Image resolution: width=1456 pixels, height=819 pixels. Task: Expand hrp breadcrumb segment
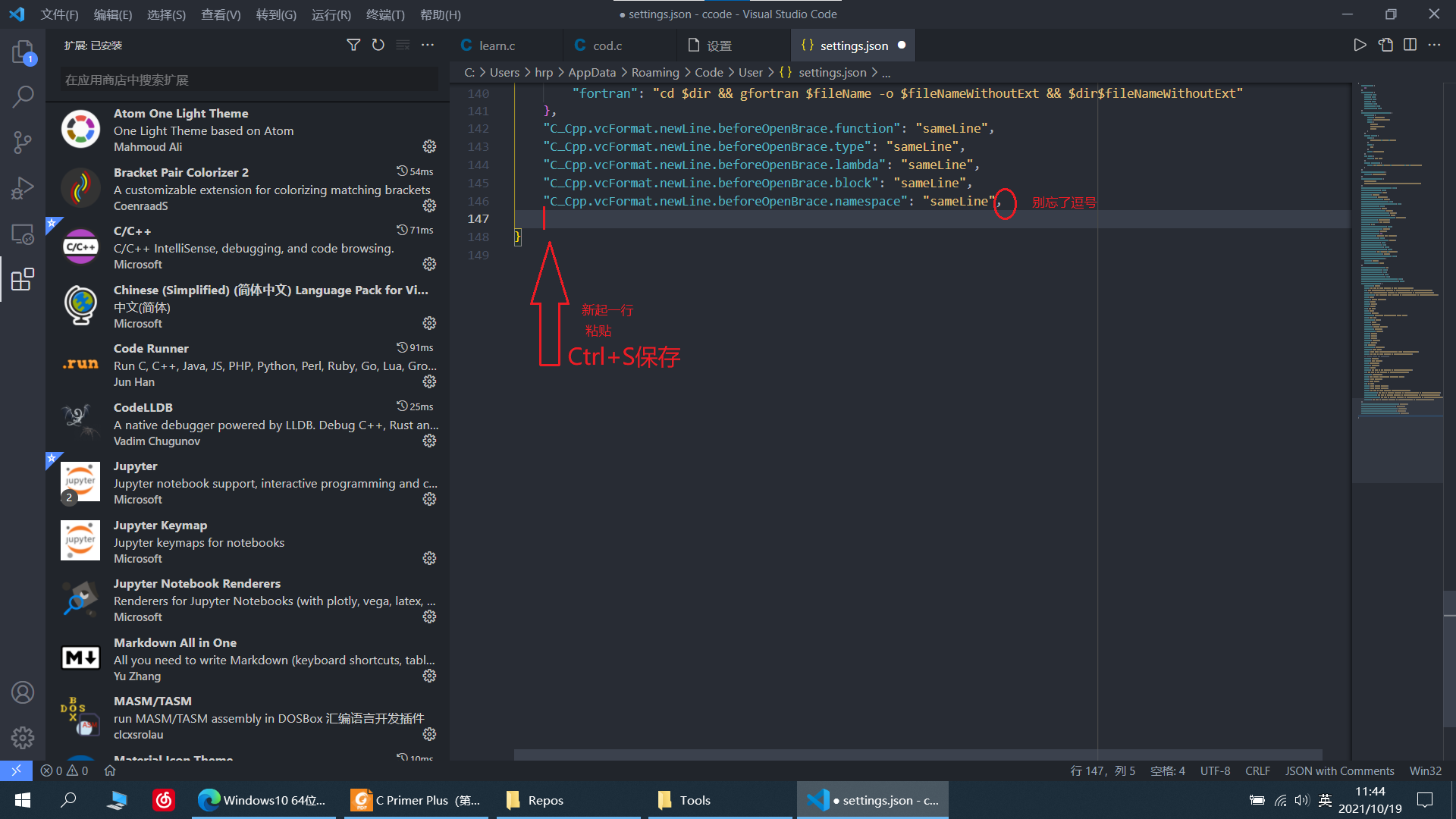544,72
